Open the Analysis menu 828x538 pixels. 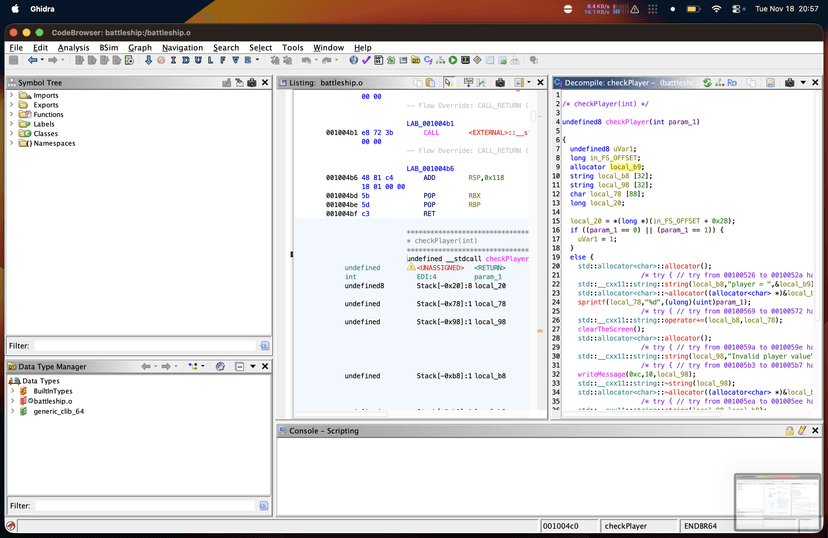pyautogui.click(x=73, y=47)
